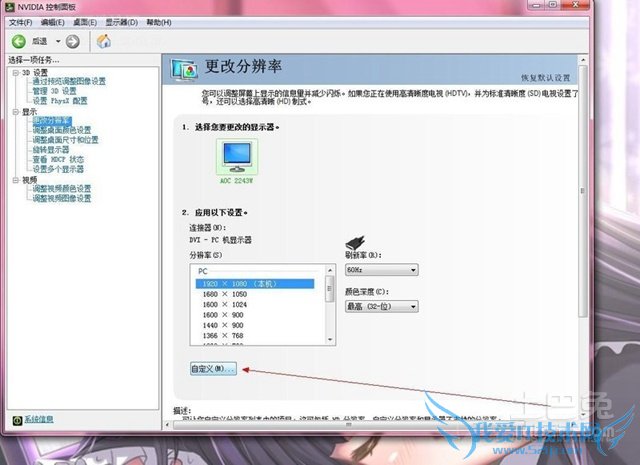Click horizontal scrollbar left arrow
The image size is (640, 465).
(167, 425)
